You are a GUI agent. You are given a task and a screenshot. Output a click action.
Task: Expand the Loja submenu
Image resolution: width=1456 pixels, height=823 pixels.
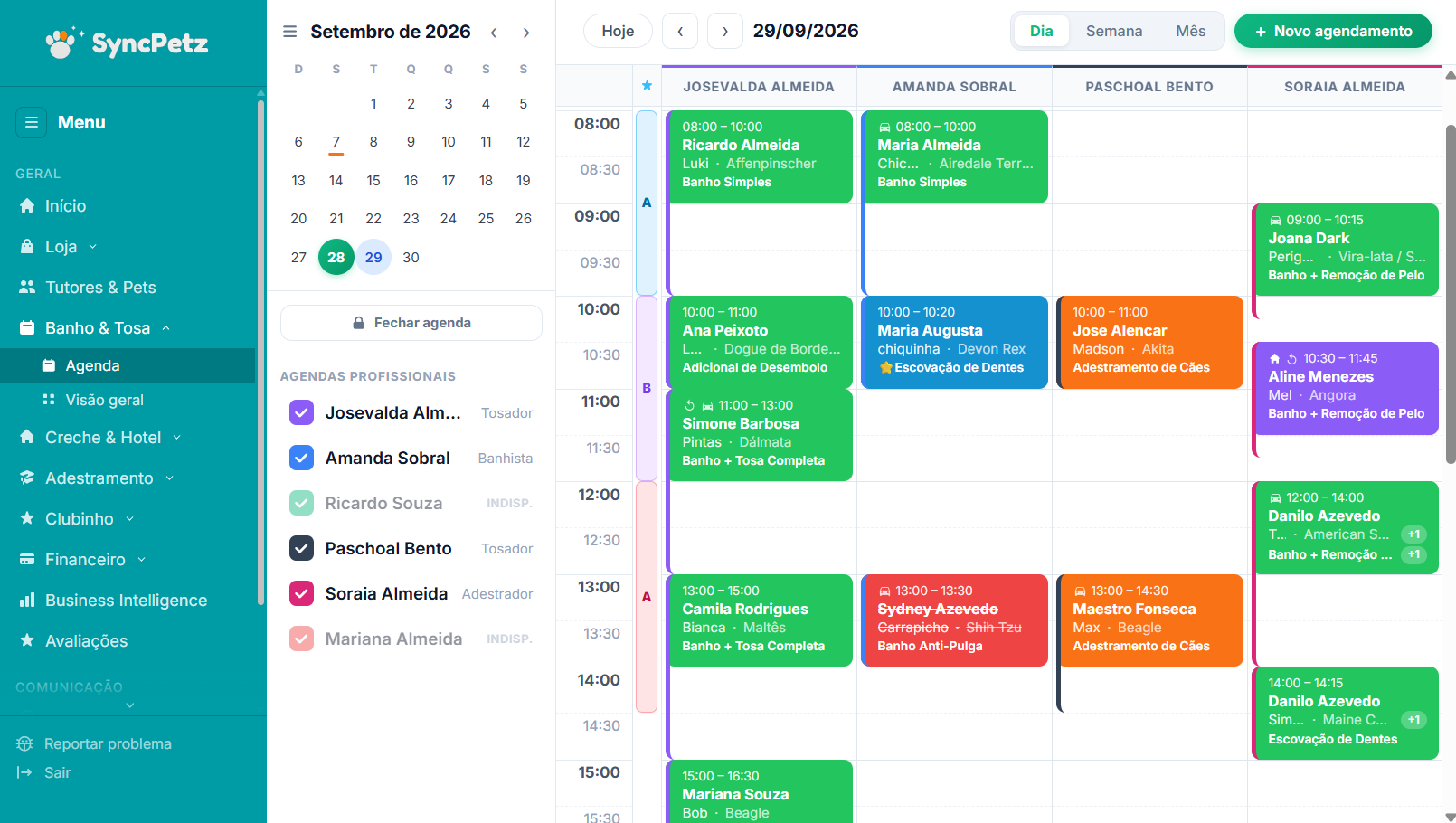click(92, 247)
